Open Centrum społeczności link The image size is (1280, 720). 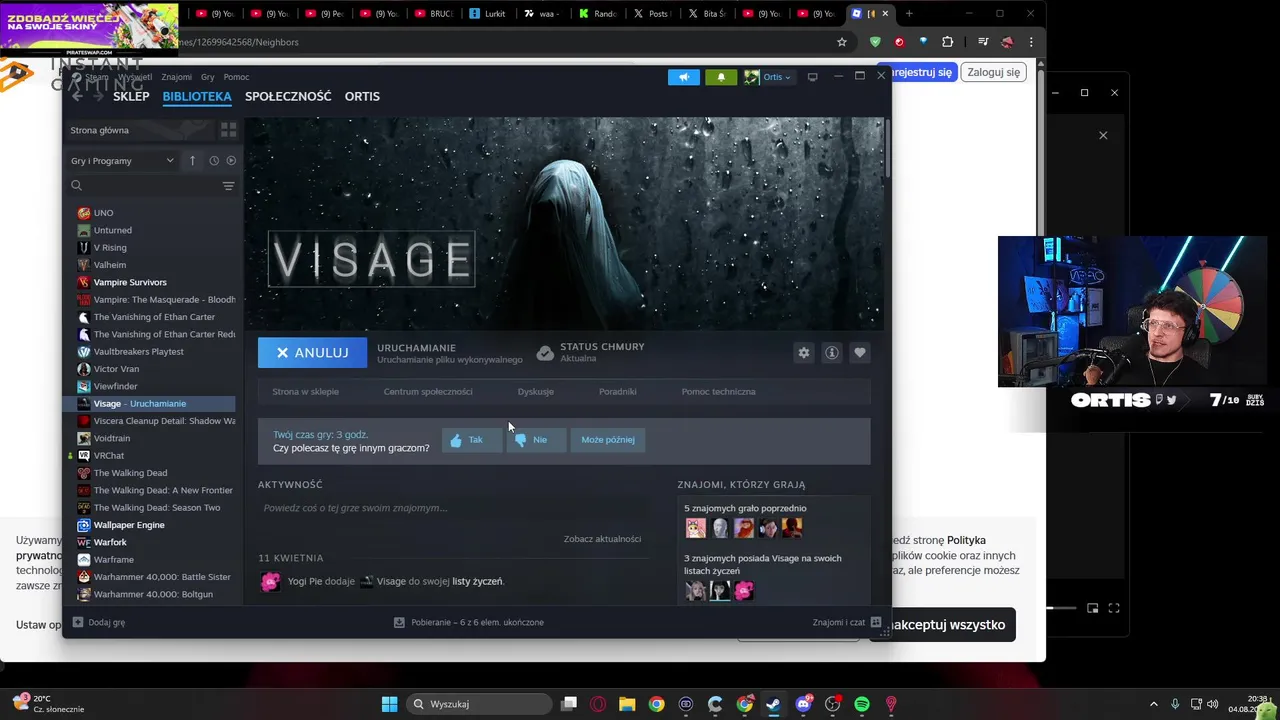pos(428,392)
